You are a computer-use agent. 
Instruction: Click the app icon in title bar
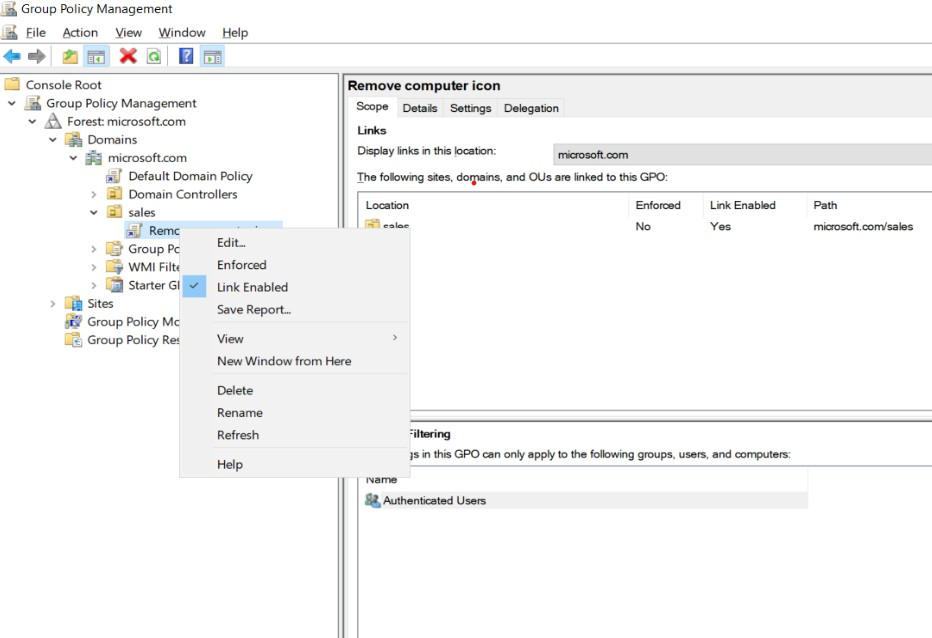coord(9,9)
